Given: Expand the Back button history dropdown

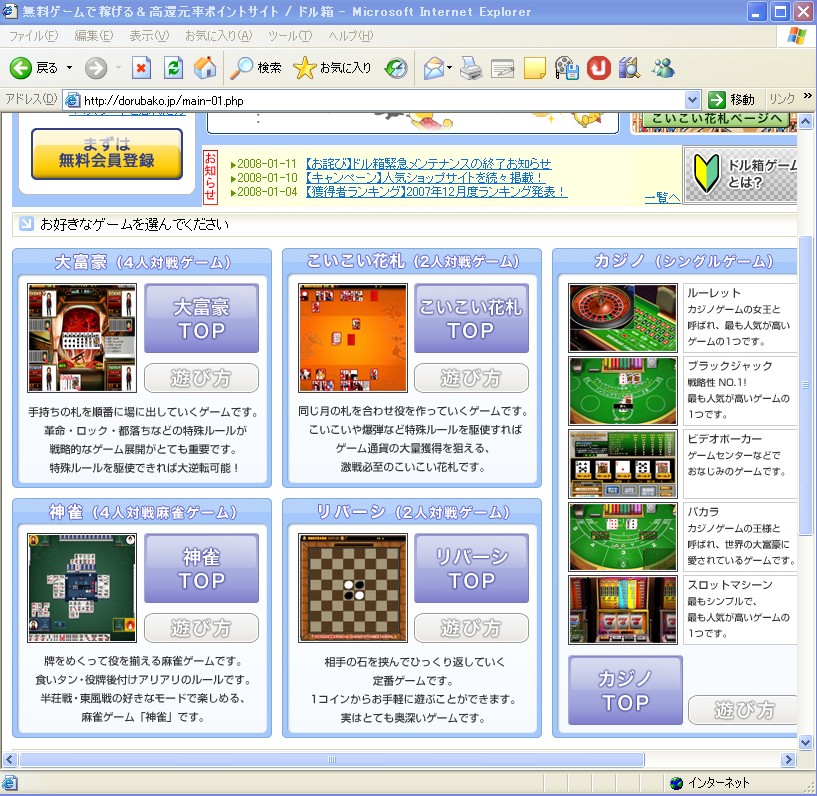Looking at the screenshot, I should coord(69,68).
